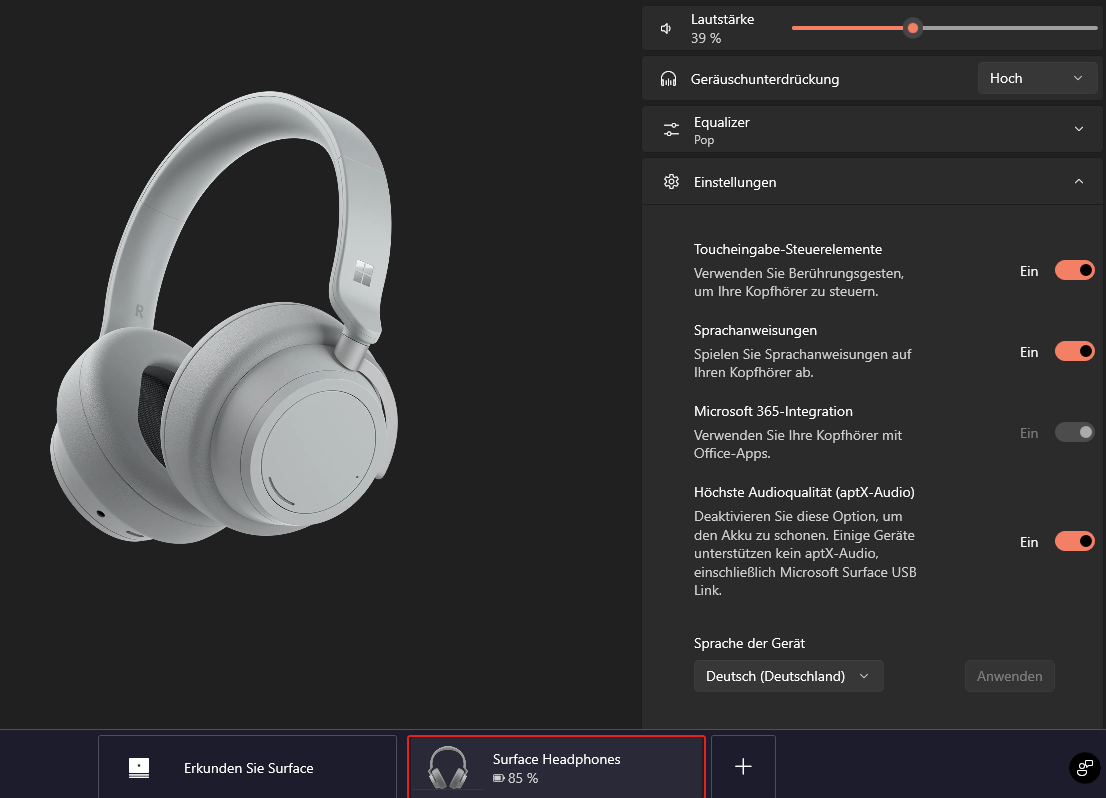This screenshot has width=1106, height=798.
Task: Click the headphones thumbnail in Surface Headphones tab
Action: (448, 768)
